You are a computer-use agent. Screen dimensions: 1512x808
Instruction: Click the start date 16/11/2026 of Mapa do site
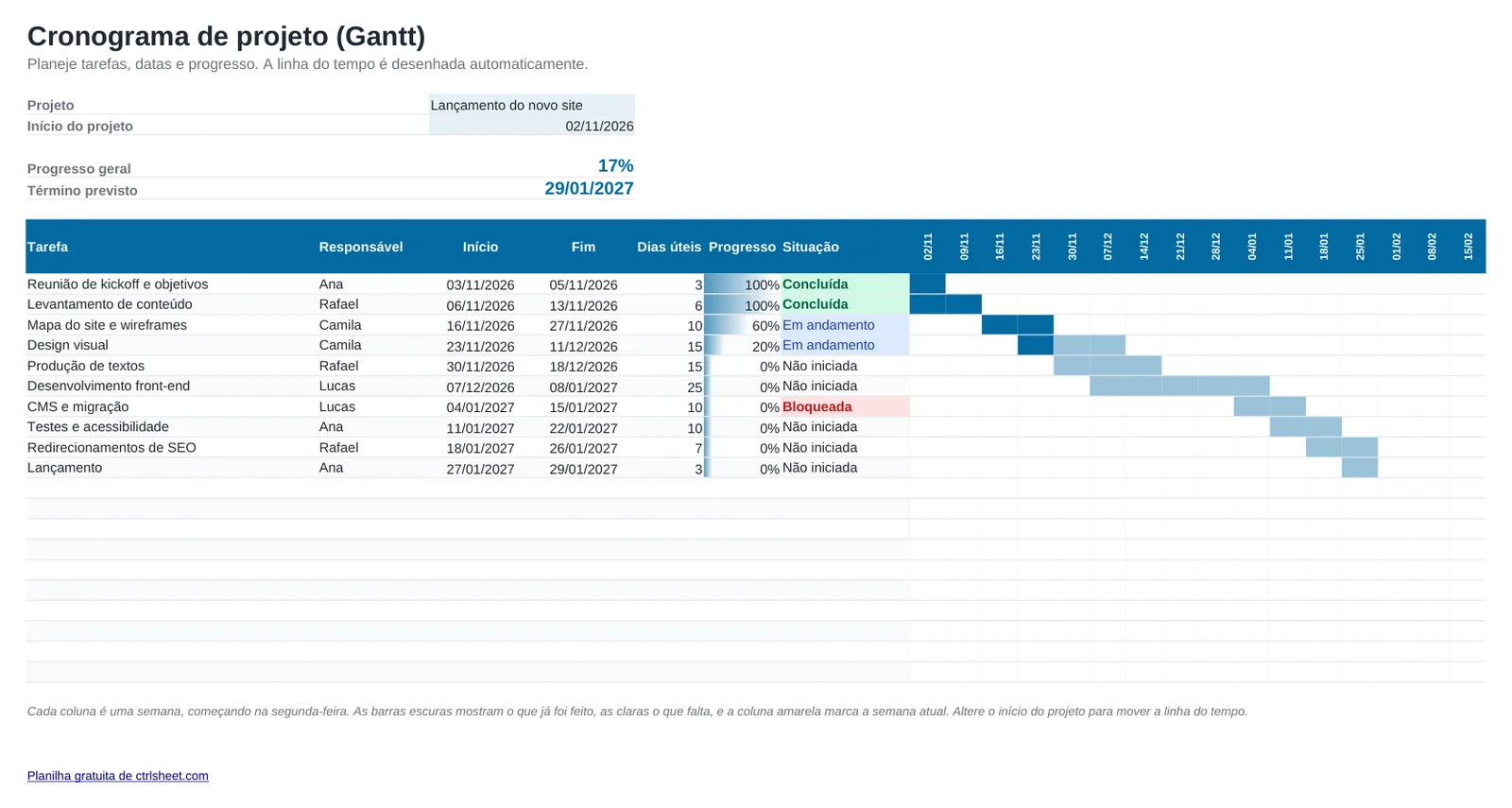[480, 326]
